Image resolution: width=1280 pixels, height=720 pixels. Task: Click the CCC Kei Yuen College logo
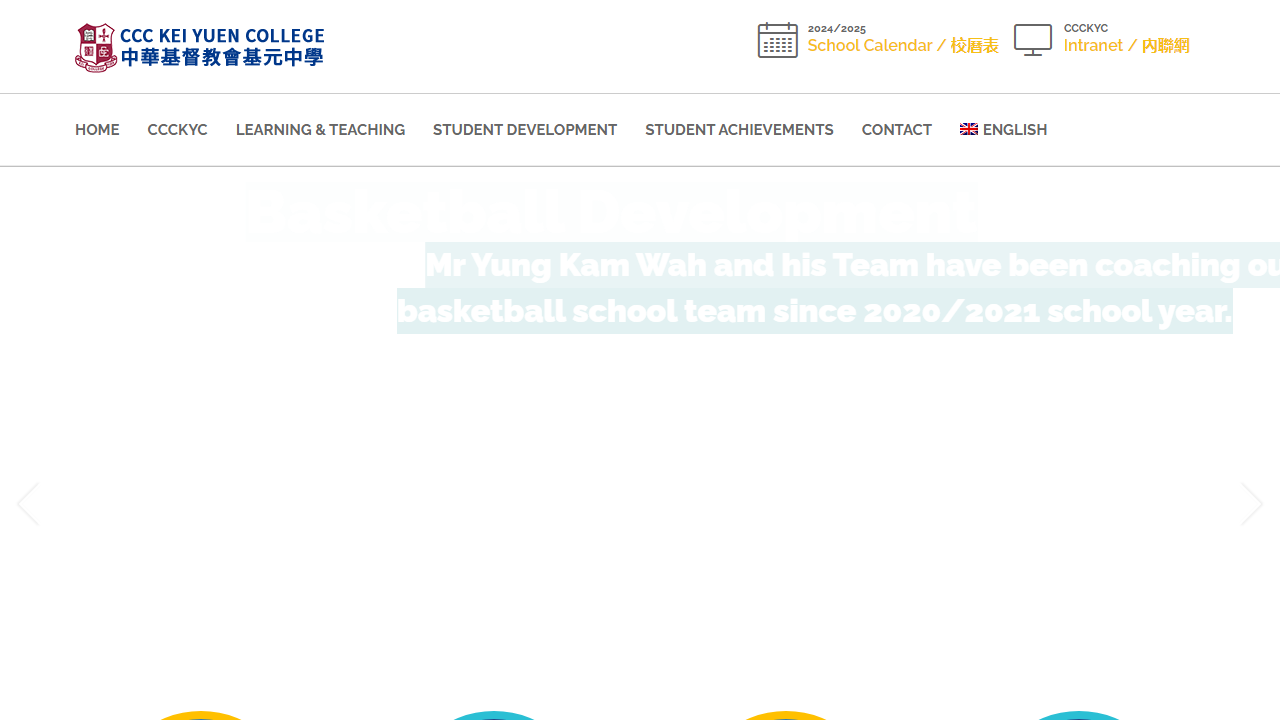[200, 47]
